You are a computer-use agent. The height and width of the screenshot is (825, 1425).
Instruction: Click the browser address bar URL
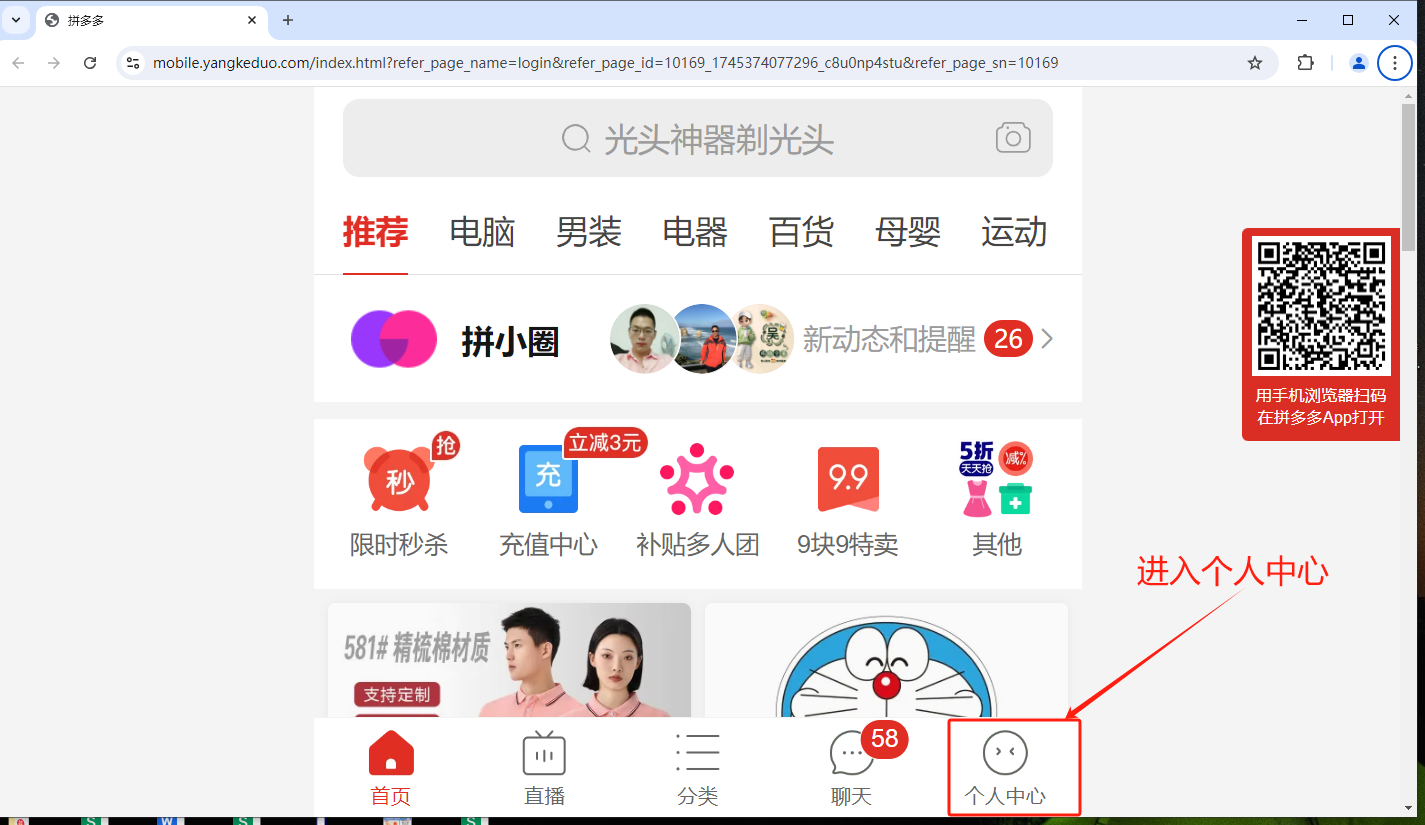[605, 63]
